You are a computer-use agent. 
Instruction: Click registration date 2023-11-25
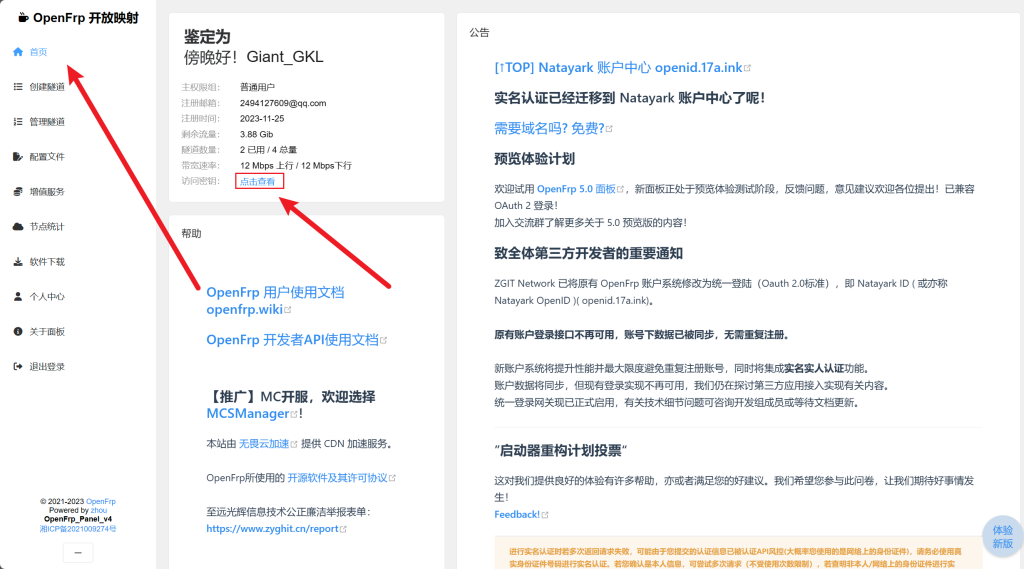[262, 118]
